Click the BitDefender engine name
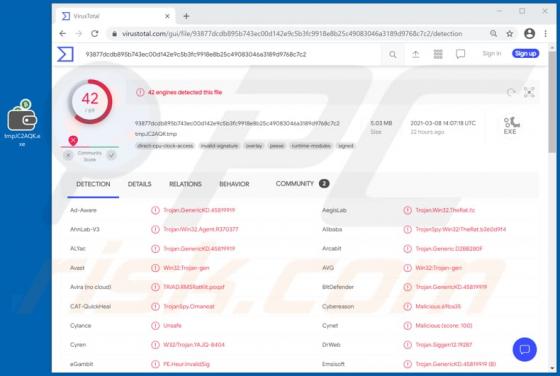This screenshot has width=560, height=376. point(338,287)
